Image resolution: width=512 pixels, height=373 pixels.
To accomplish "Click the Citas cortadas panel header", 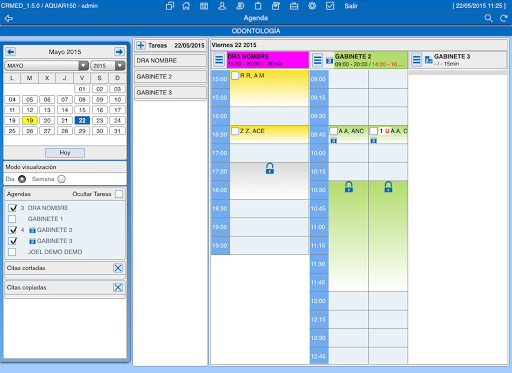I will (65, 268).
